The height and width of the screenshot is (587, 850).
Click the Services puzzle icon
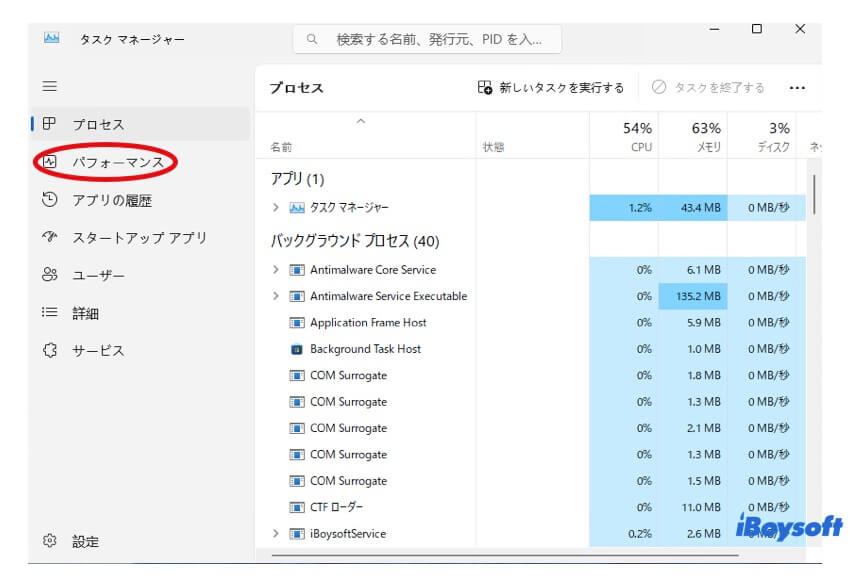[49, 351]
